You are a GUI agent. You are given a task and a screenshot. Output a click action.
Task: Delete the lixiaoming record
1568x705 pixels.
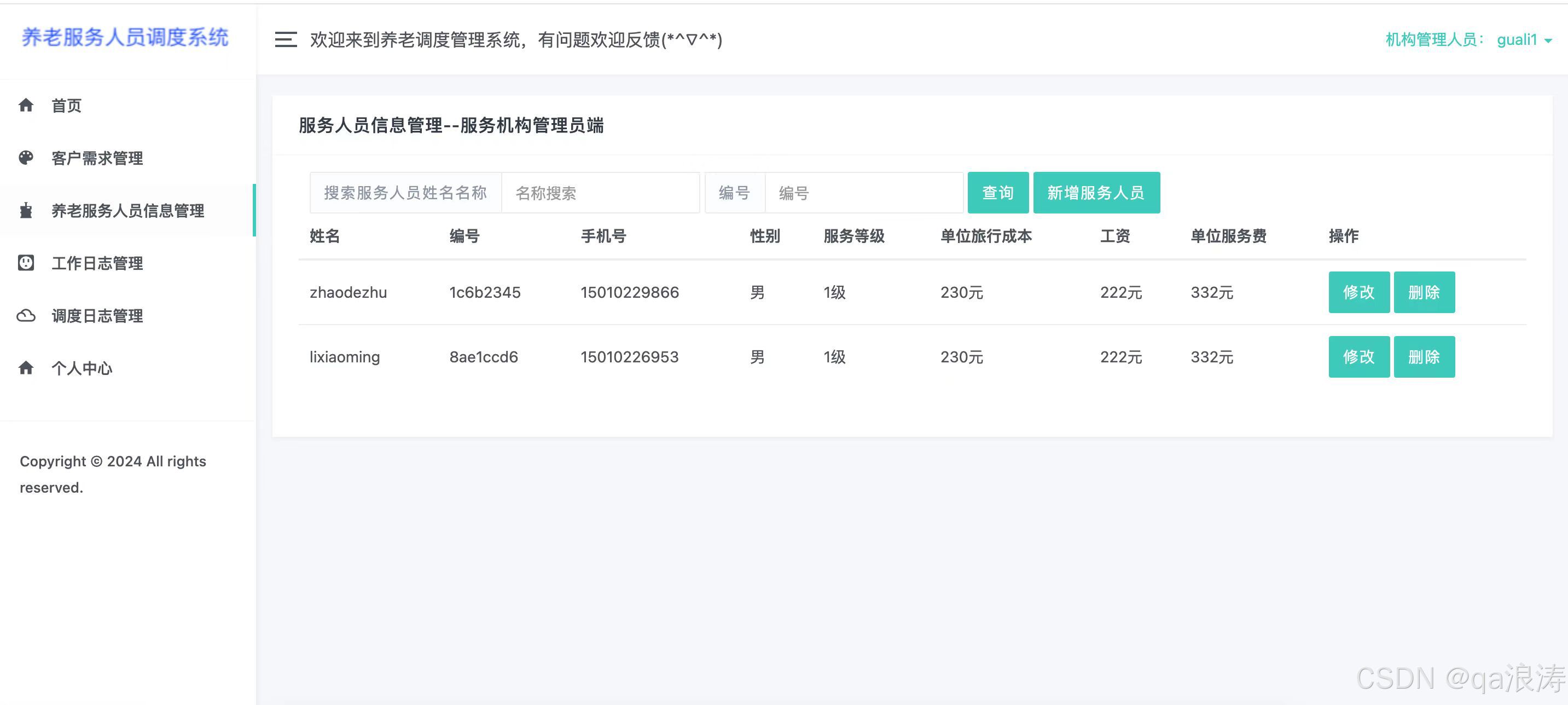tap(1424, 357)
